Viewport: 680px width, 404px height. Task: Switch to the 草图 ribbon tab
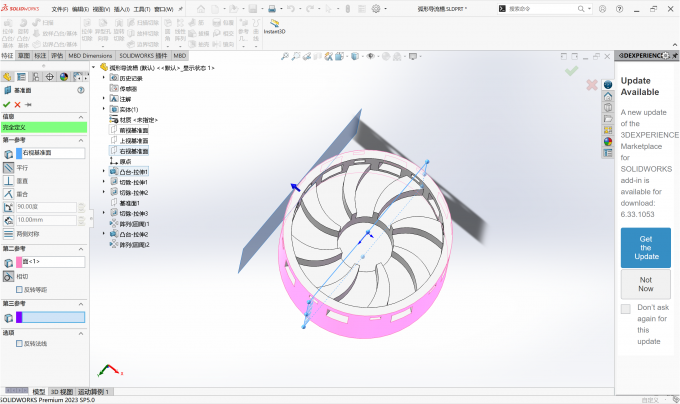click(x=24, y=55)
